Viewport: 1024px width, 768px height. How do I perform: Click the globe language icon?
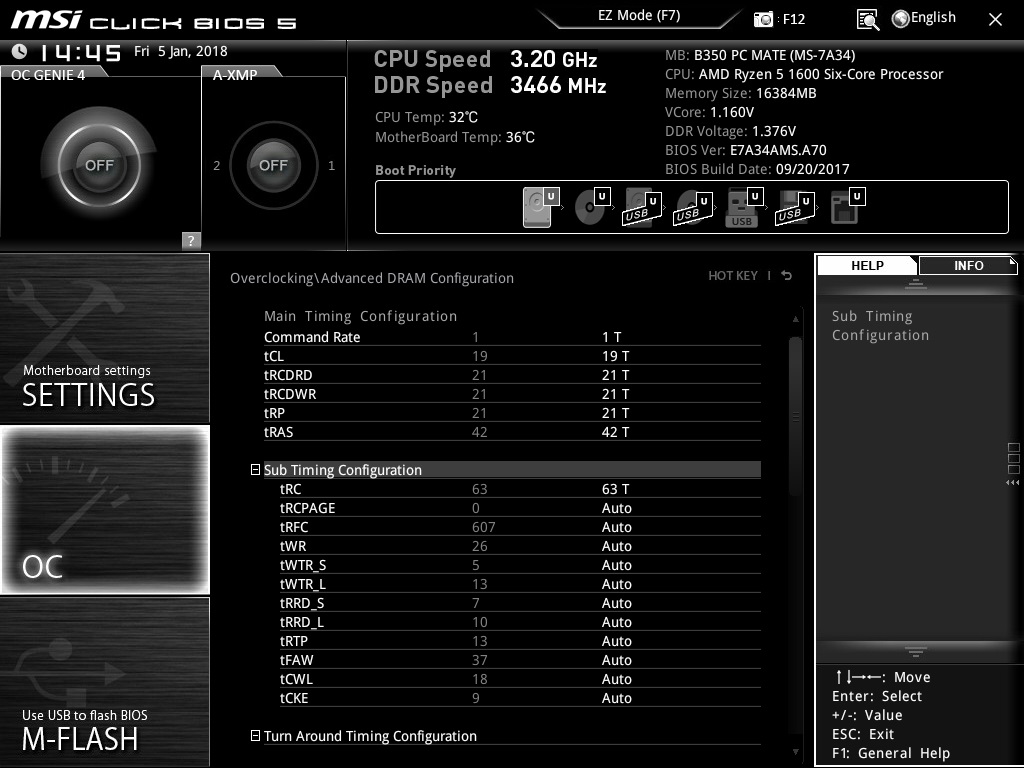[x=901, y=19]
